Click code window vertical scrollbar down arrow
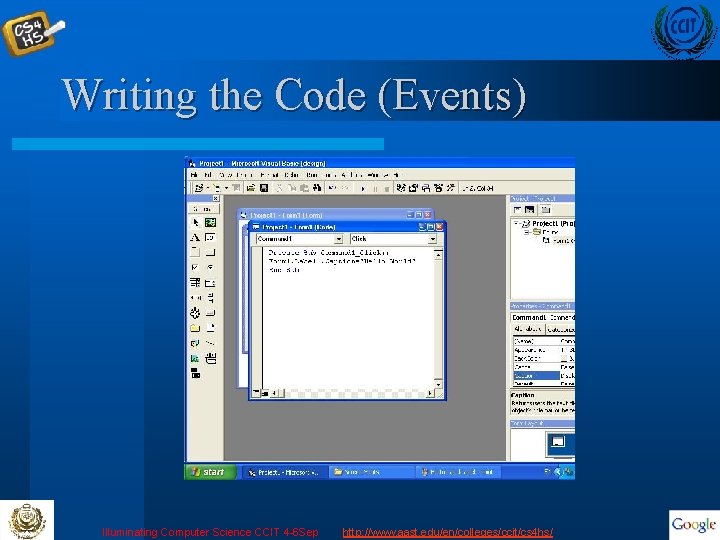The image size is (720, 540). (439, 384)
